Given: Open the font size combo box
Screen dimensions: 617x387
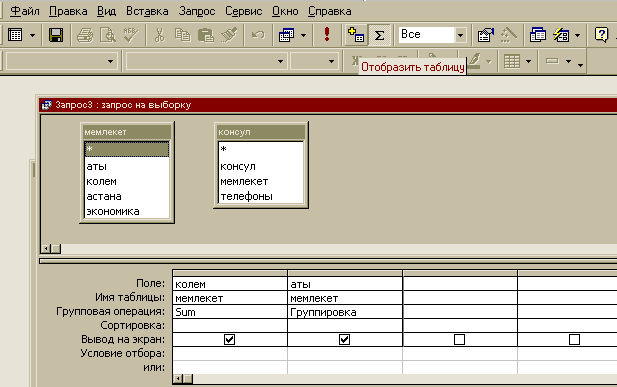Looking at the screenshot, I should click(x=314, y=61).
